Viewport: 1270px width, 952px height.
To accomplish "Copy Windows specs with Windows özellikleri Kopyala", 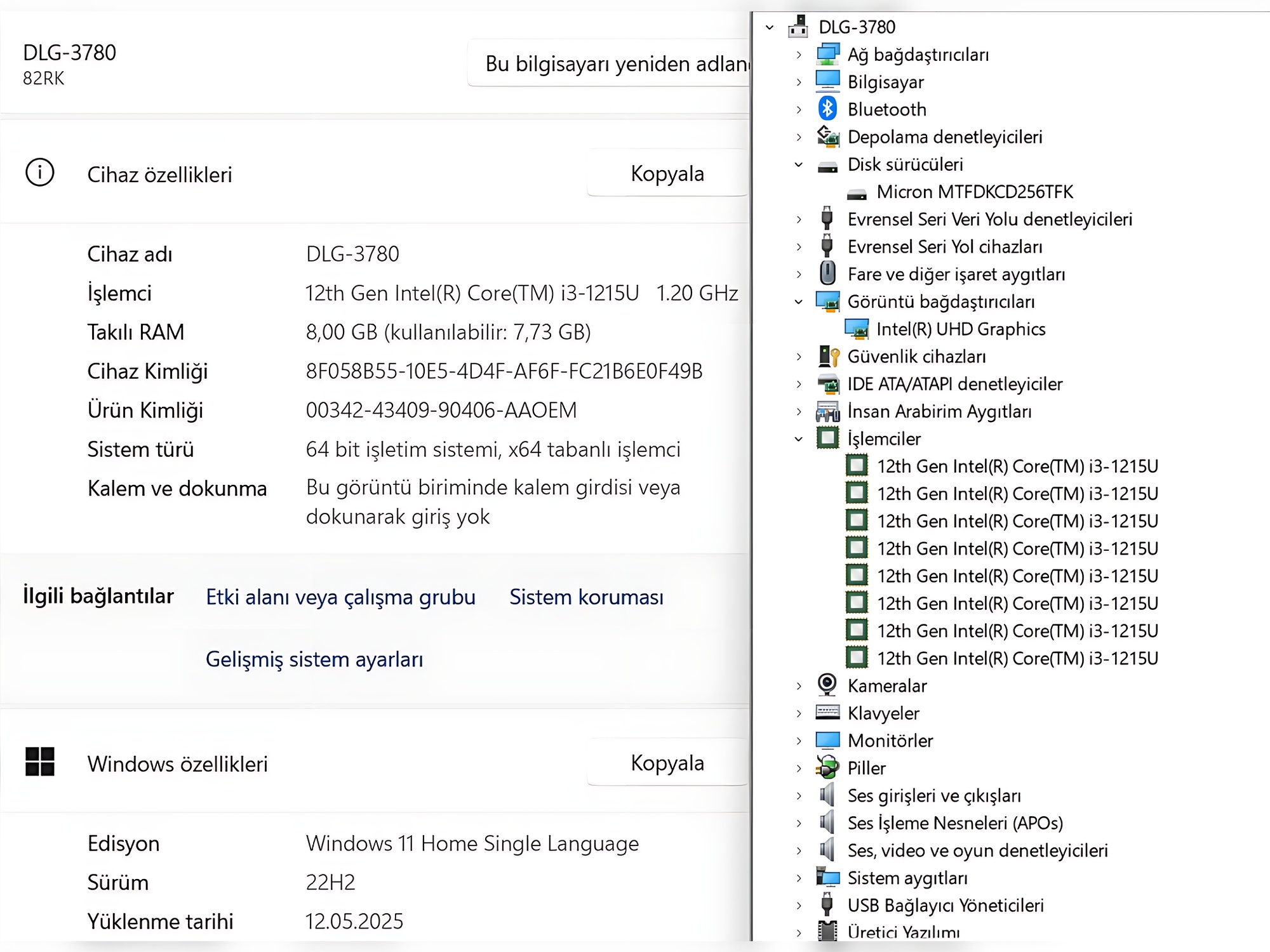I will 667,762.
